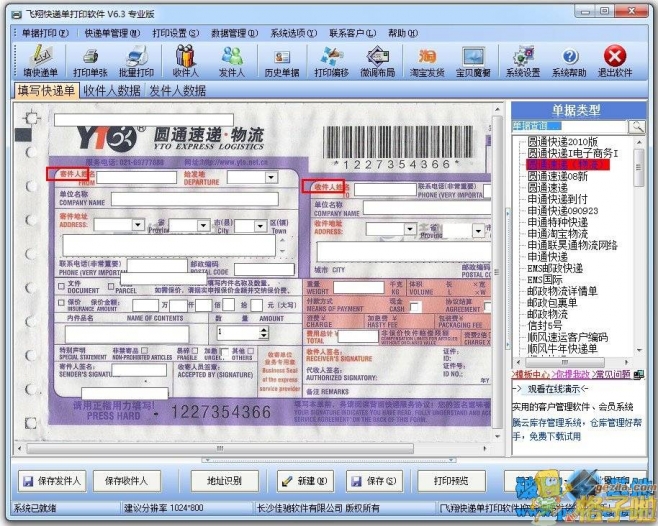Click the 保存收件人 button
The height and width of the screenshot is (526, 658).
click(x=127, y=481)
